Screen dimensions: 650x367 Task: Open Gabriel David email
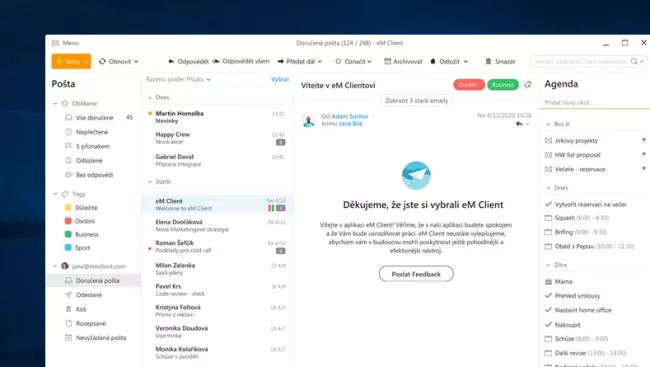pyautogui.click(x=217, y=160)
